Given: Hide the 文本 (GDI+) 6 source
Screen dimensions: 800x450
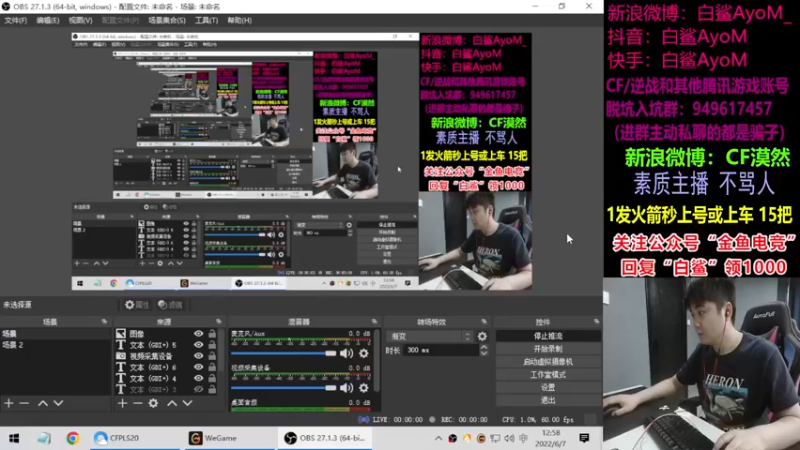Looking at the screenshot, I should pyautogui.click(x=198, y=367).
